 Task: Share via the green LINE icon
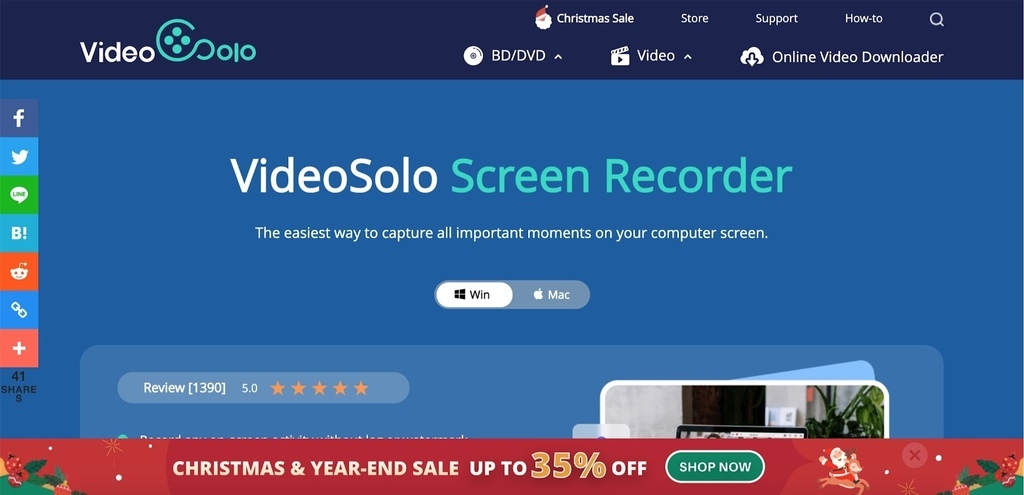pos(19,195)
